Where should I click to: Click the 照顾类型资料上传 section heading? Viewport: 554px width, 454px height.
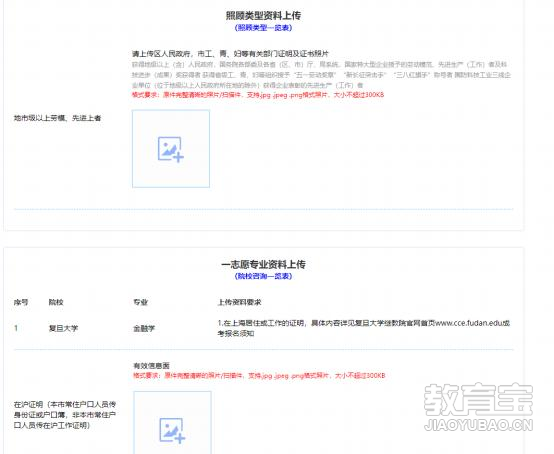(263, 16)
